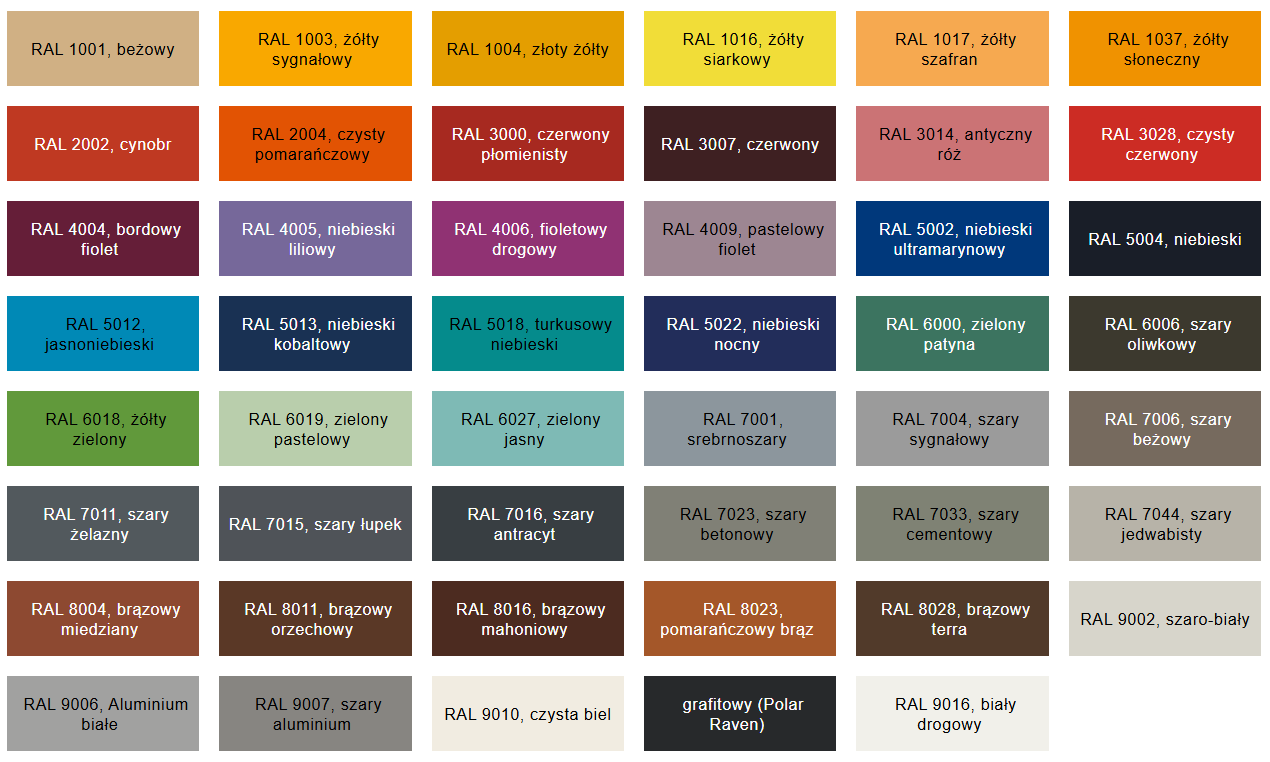Pick RAL 1016 żółty siarkowy color
Viewport: 1270px width, 762px height.
click(740, 49)
